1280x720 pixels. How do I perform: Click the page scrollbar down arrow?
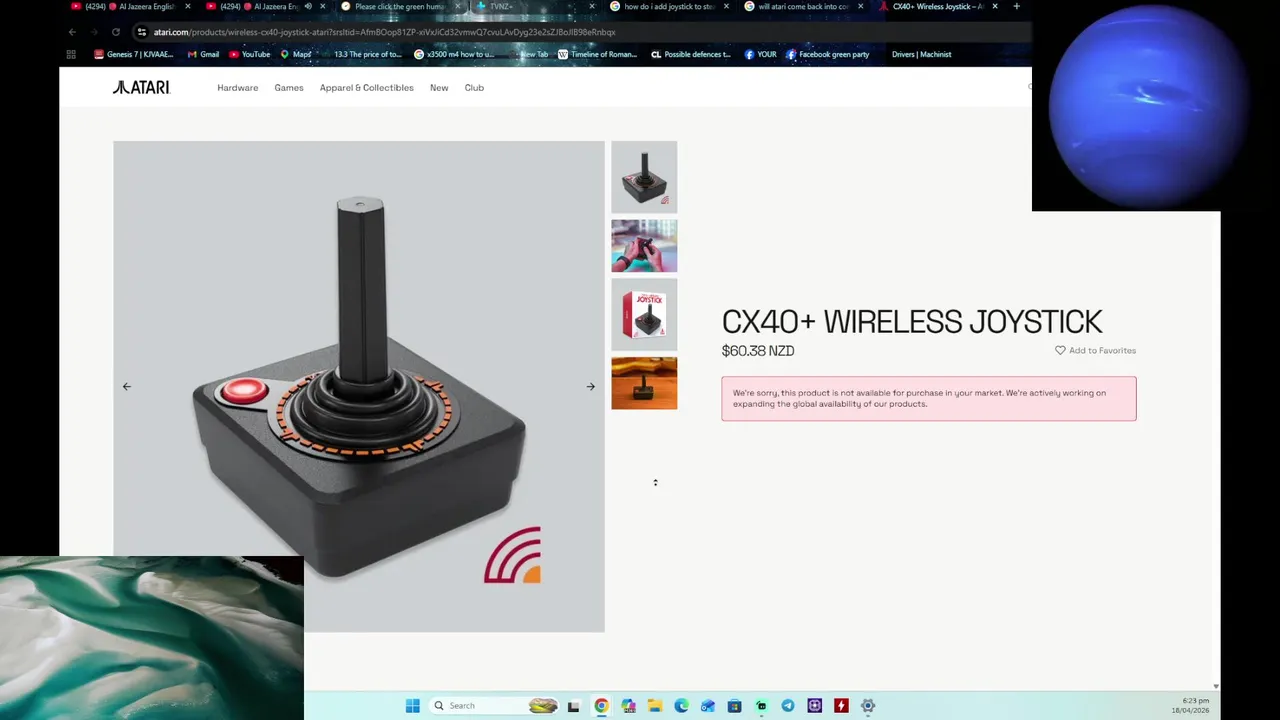pos(1216,686)
